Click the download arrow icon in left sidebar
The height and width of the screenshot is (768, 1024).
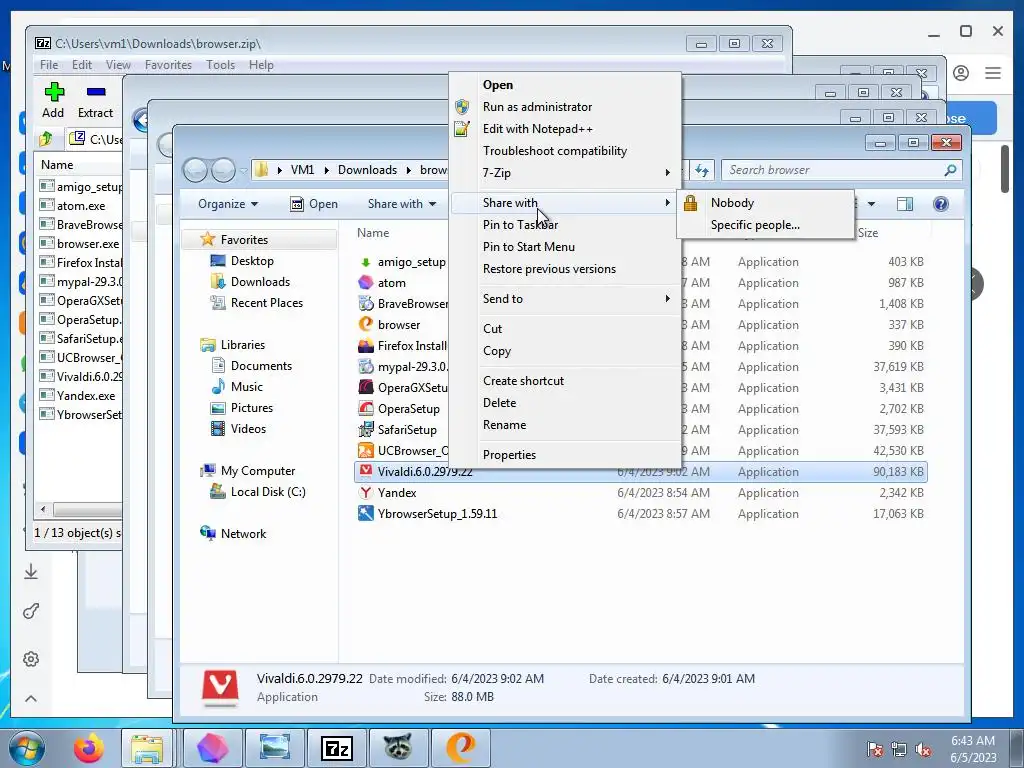[31, 572]
